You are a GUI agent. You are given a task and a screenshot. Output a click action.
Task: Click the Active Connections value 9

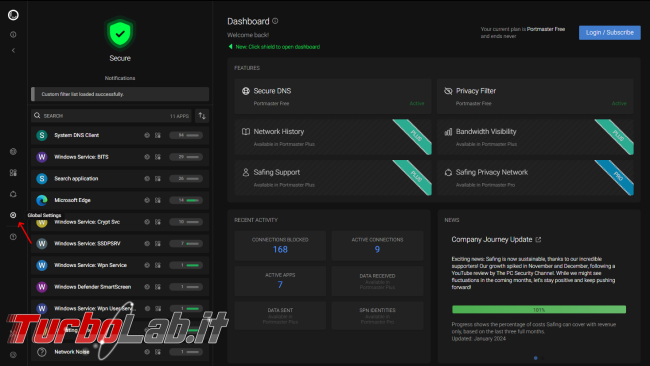coord(377,250)
